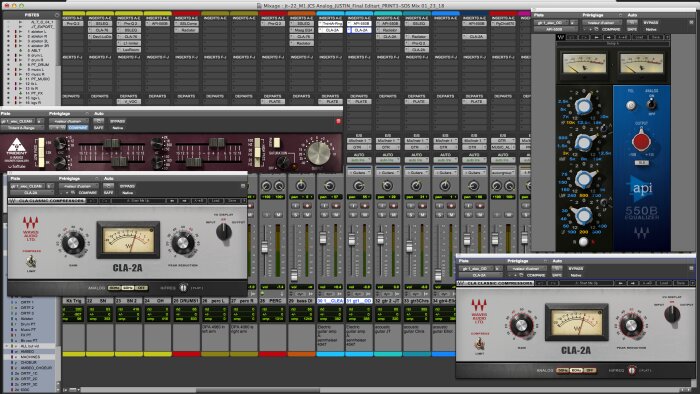Click the top high-frequency band knob on API 550B
The height and width of the screenshot is (394, 700).
(x=583, y=105)
